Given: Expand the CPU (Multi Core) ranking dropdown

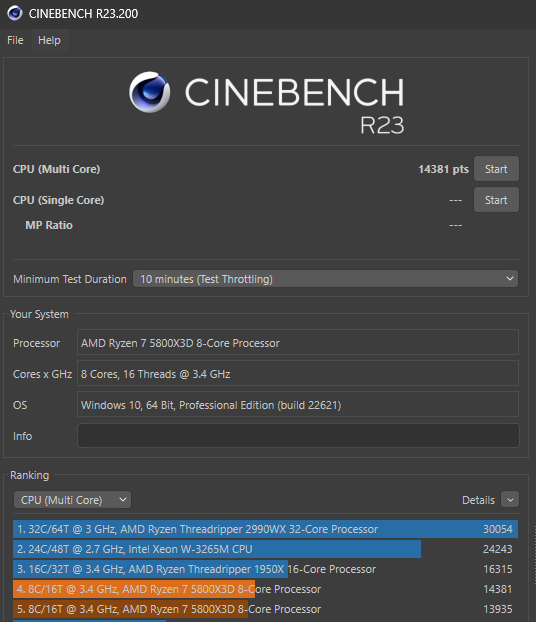Looking at the screenshot, I should (72, 500).
